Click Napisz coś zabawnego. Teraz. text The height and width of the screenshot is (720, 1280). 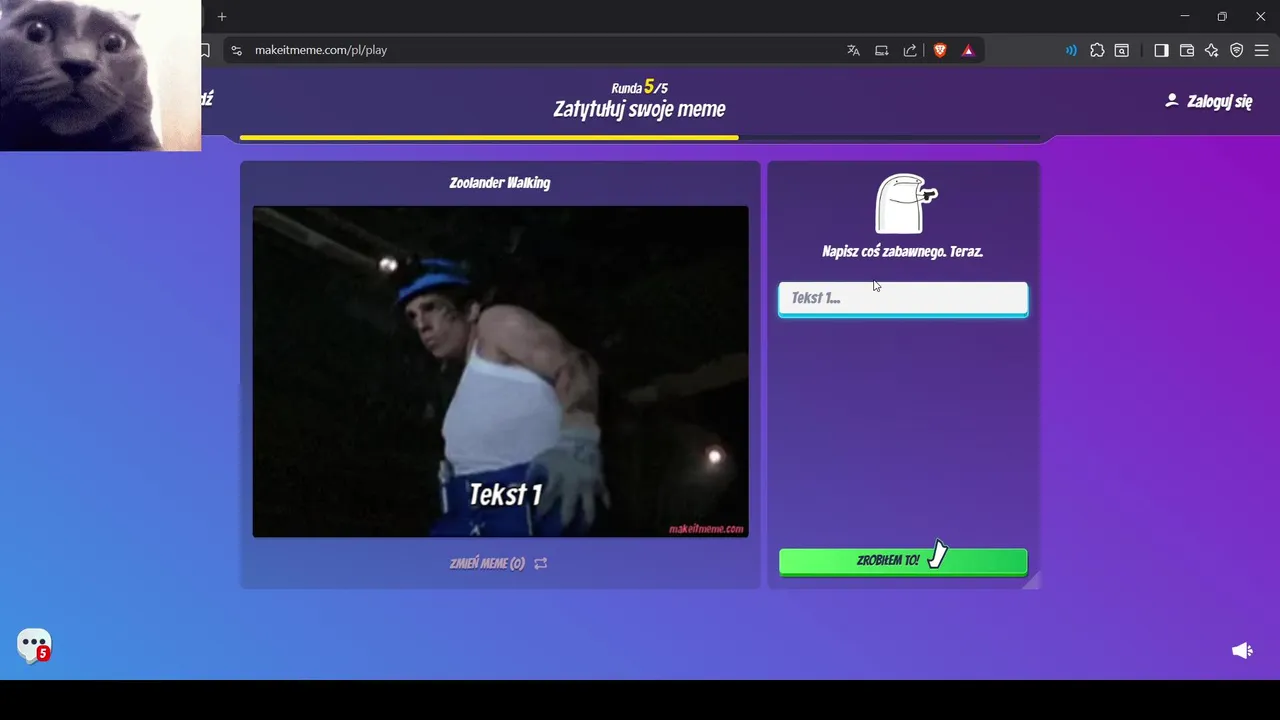click(x=903, y=252)
